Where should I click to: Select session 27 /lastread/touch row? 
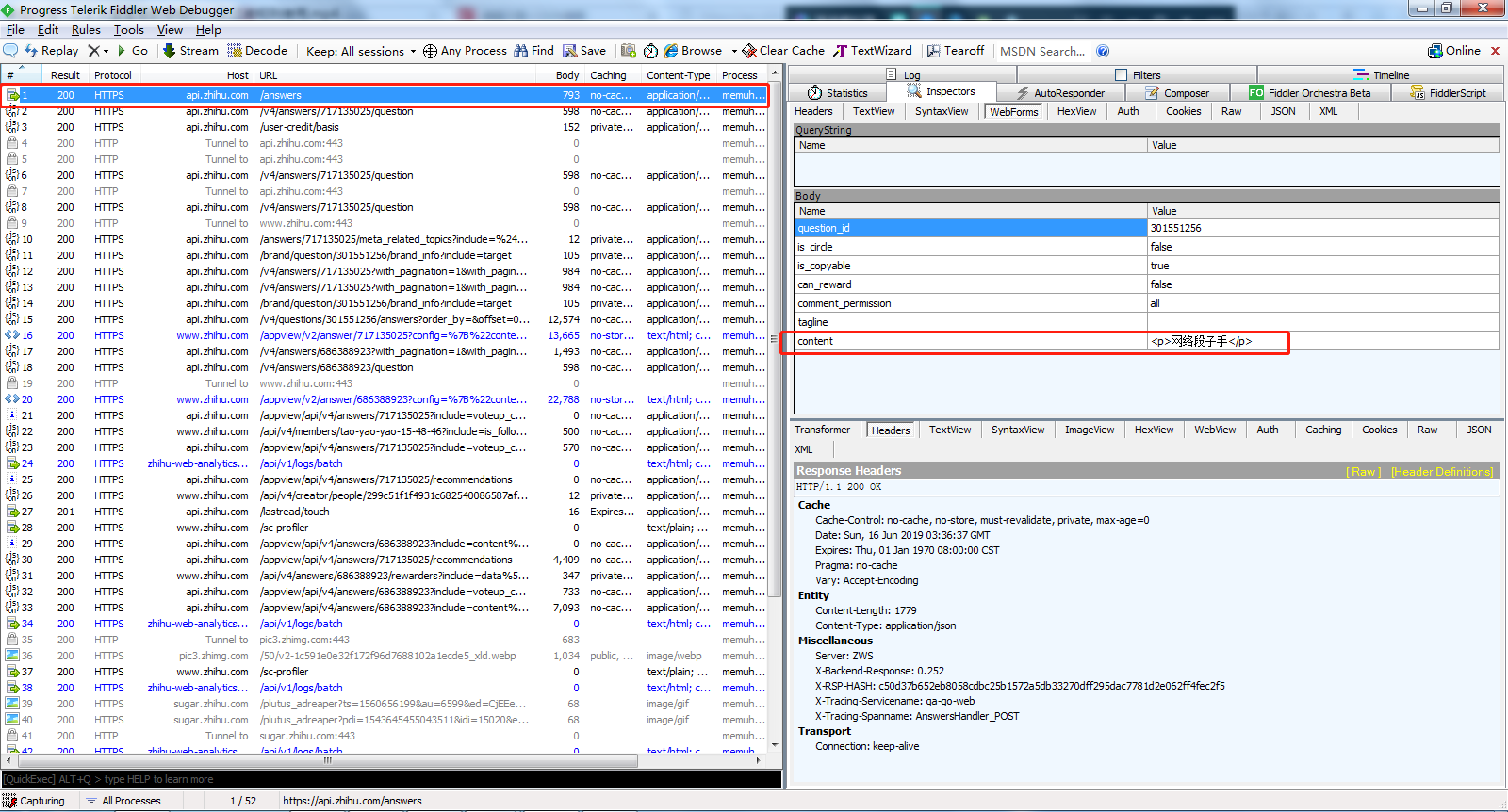click(x=385, y=512)
